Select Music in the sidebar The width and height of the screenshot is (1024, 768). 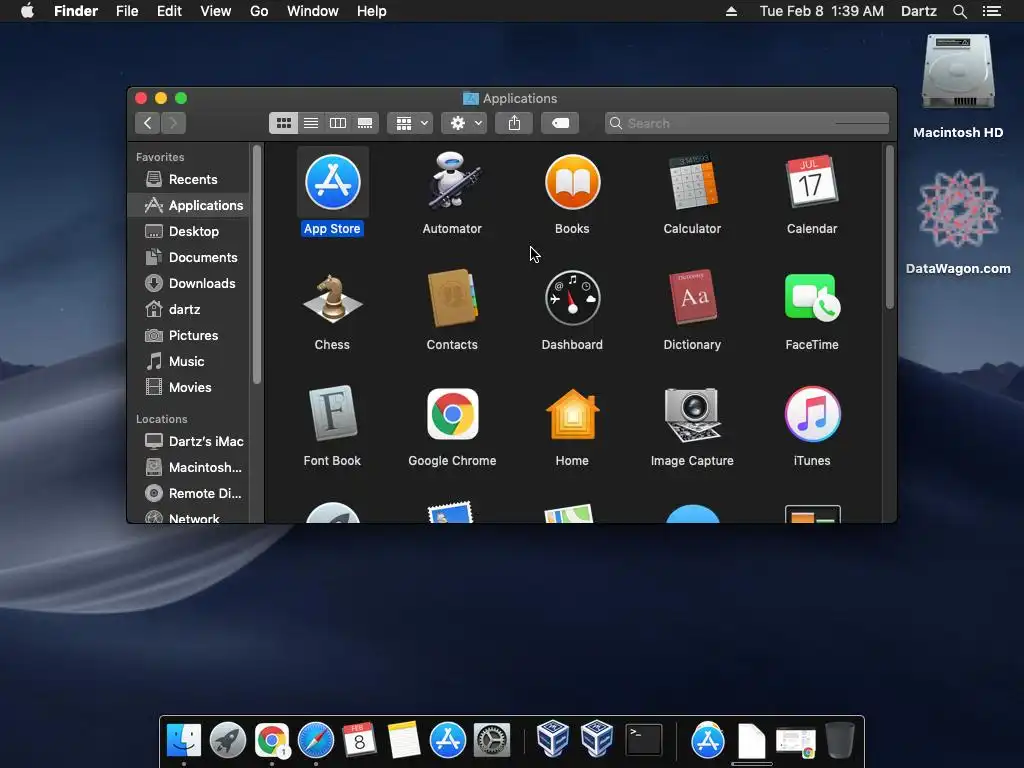point(188,361)
